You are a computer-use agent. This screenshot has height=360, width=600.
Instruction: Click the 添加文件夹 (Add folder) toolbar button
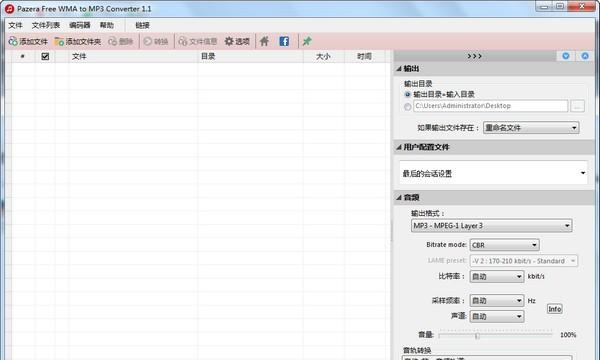pos(78,41)
